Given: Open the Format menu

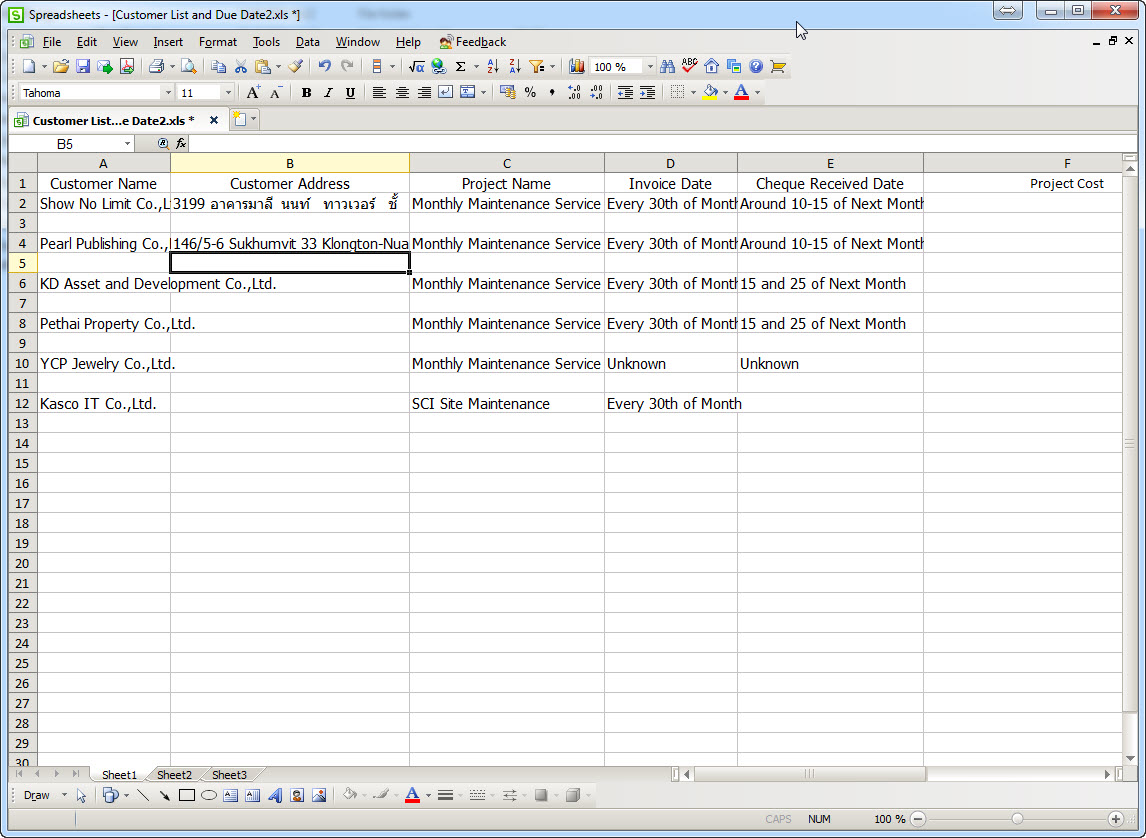Looking at the screenshot, I should point(218,42).
